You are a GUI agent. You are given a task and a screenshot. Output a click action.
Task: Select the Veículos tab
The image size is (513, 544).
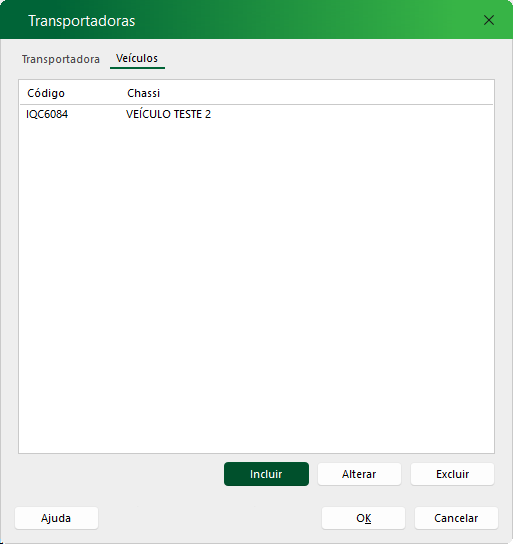(137, 58)
